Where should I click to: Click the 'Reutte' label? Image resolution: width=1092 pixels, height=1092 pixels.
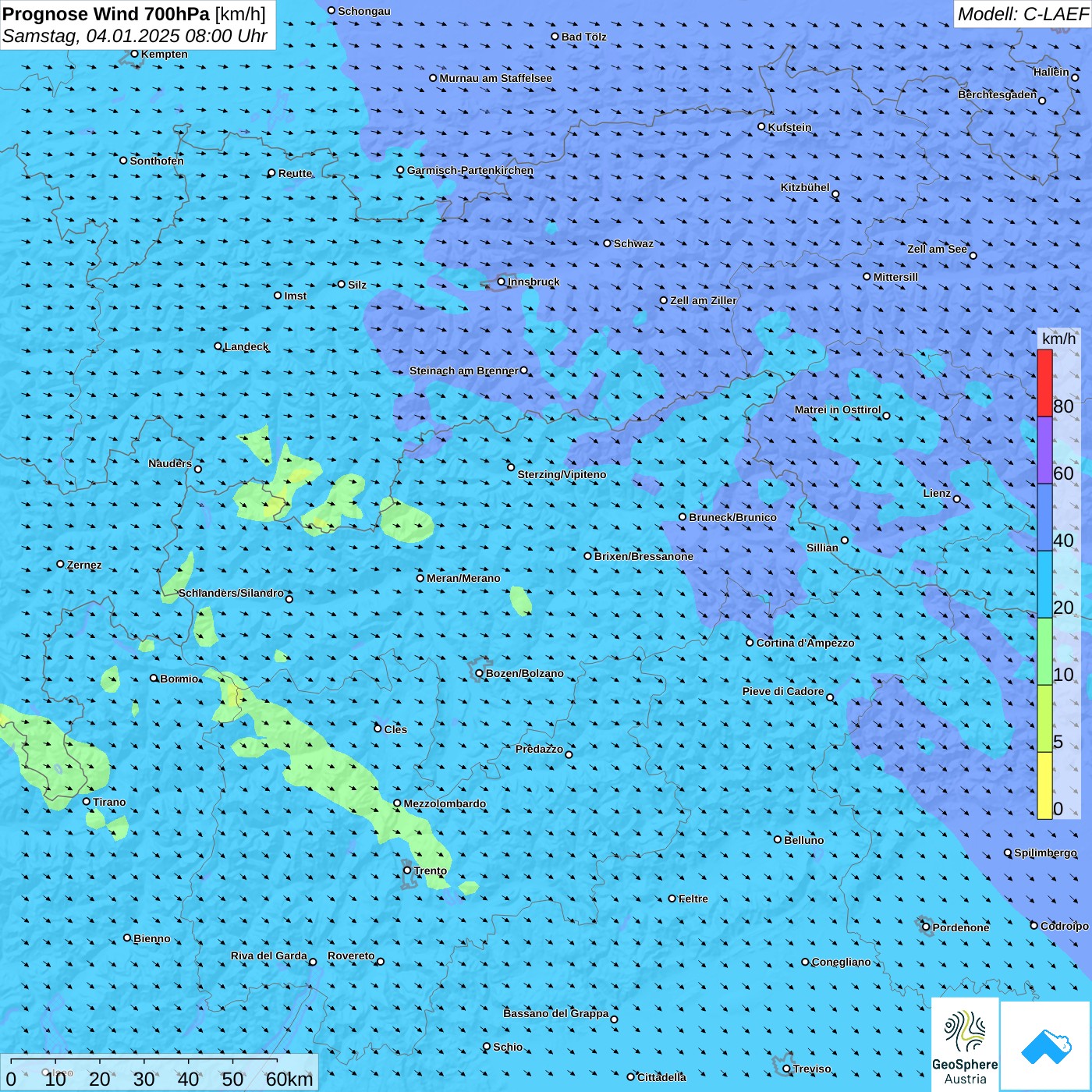click(295, 173)
